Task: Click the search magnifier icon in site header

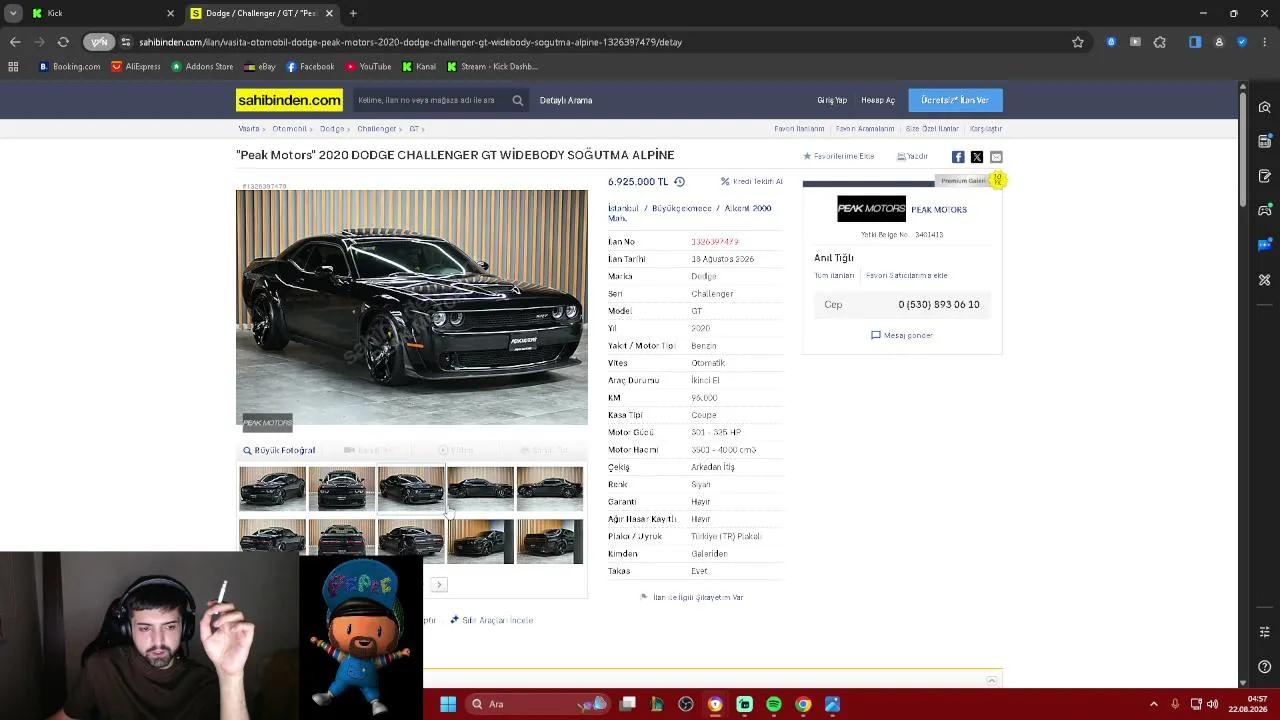Action: point(517,100)
